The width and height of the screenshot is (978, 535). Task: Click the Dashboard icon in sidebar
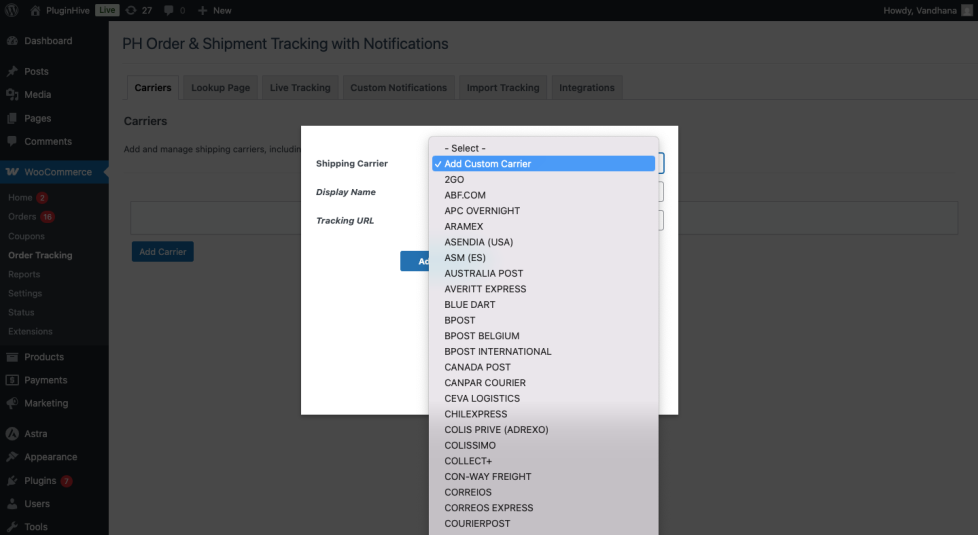pos(12,41)
